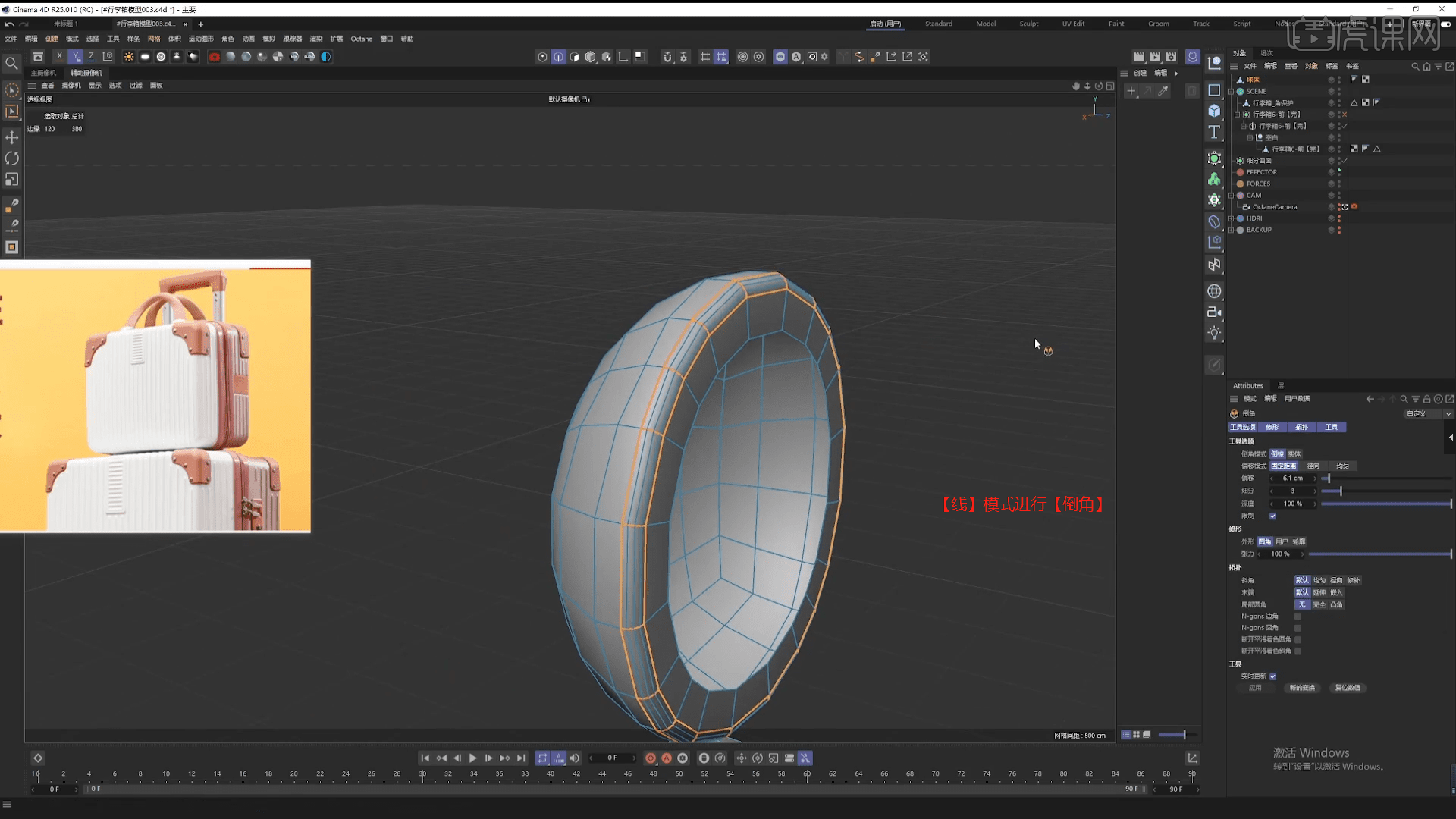Toggle the 断开平滑着色圆角 checkbox
The width and height of the screenshot is (1456, 819).
pos(1298,639)
